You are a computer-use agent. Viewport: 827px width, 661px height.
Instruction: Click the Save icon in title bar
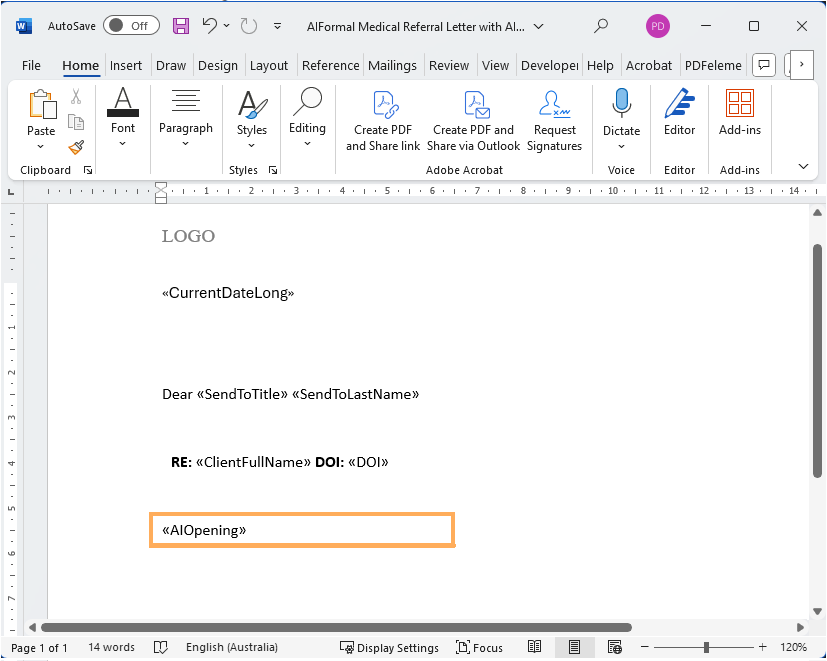181,26
